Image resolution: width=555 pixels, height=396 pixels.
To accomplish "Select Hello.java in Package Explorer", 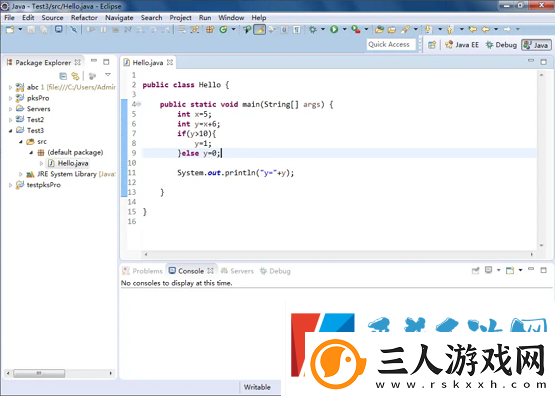I will (x=68, y=163).
